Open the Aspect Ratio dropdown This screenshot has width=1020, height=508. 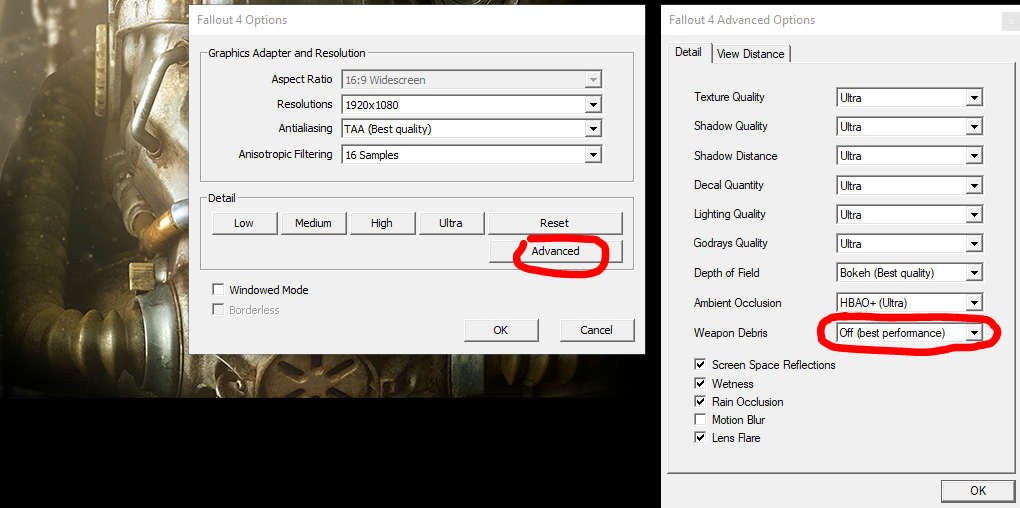(x=472, y=80)
